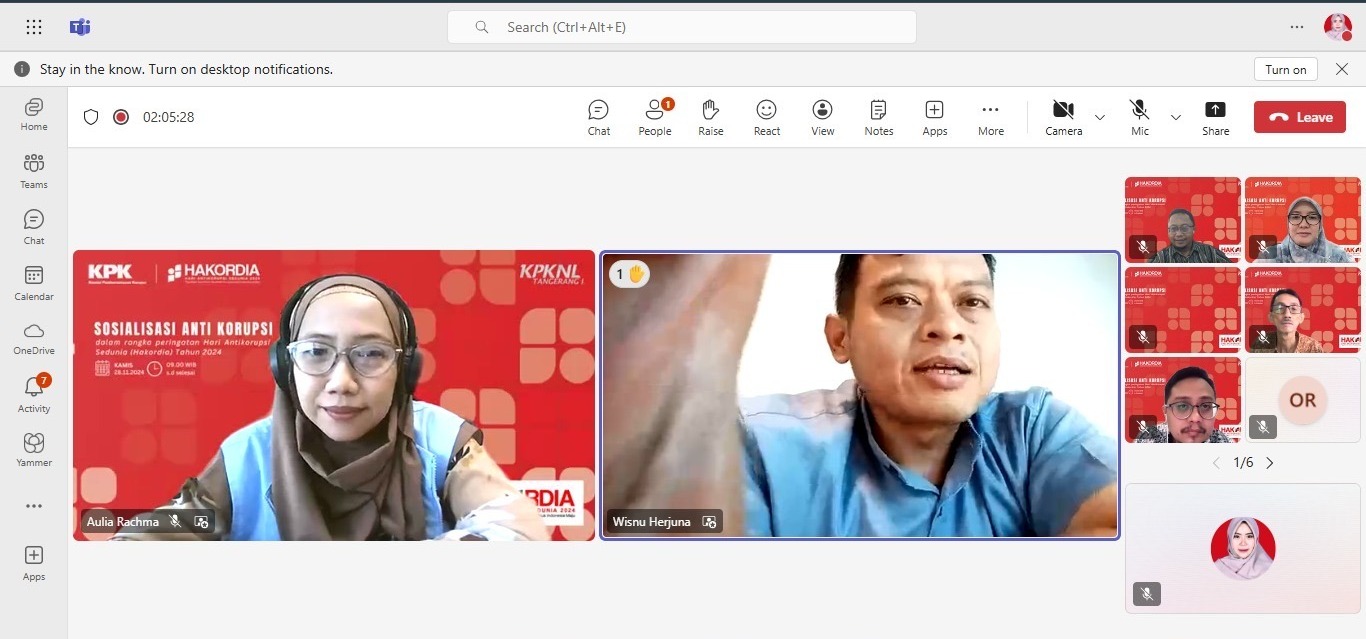This screenshot has height=639, width=1366.
Task: Raise your hand in the meeting
Action: click(710, 117)
